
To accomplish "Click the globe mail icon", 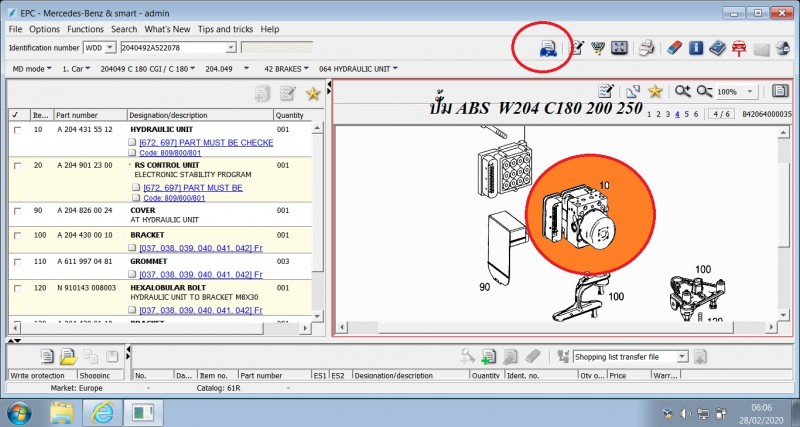I will (783, 48).
